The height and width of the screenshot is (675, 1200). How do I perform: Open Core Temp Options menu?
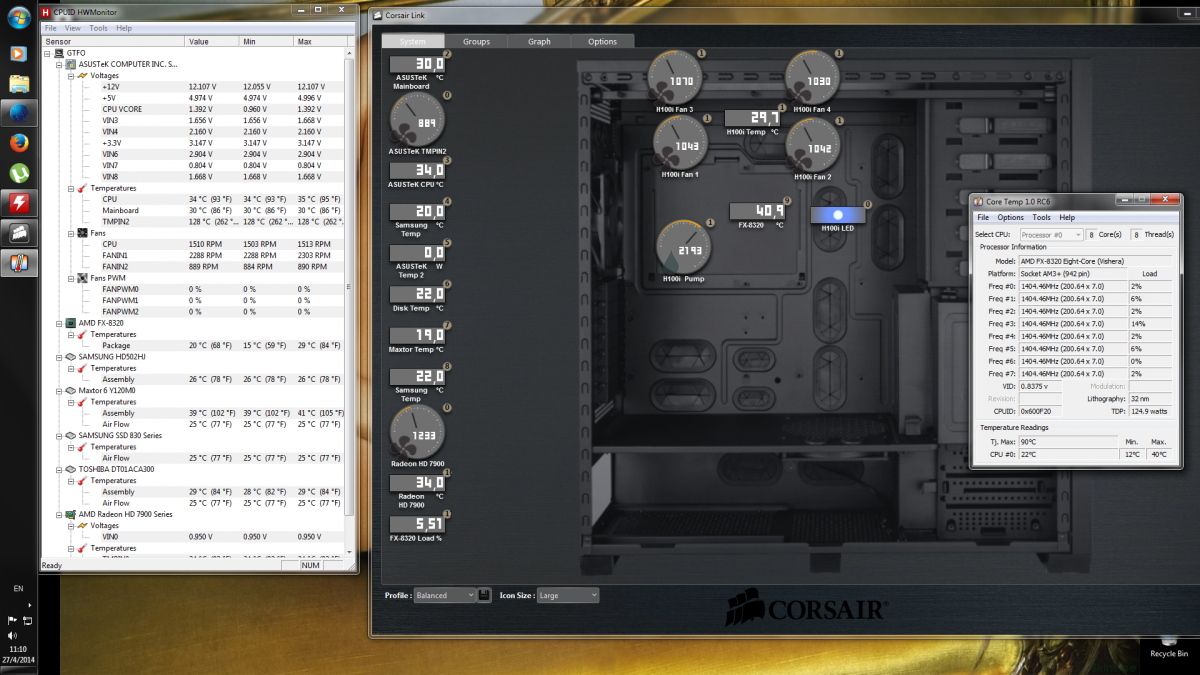(1010, 217)
